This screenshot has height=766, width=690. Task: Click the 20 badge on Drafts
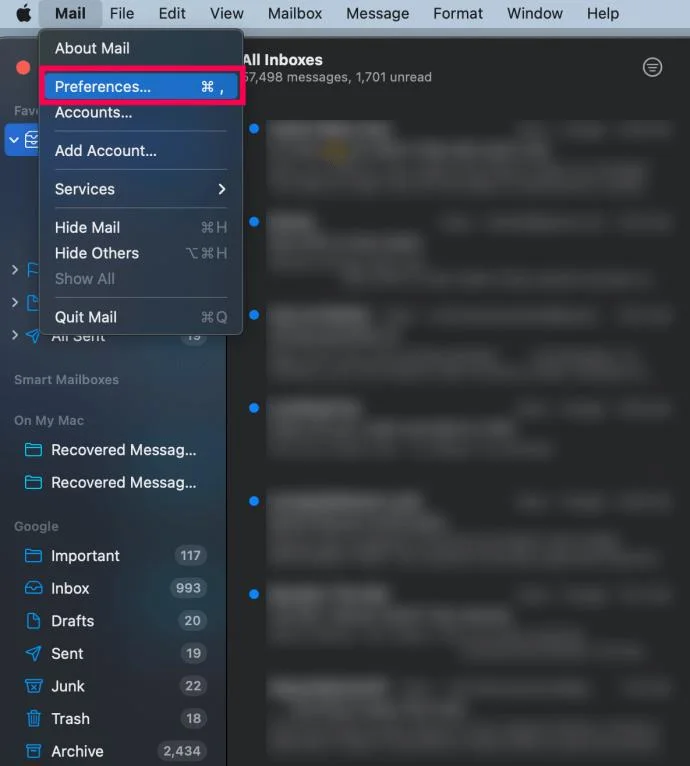192,620
